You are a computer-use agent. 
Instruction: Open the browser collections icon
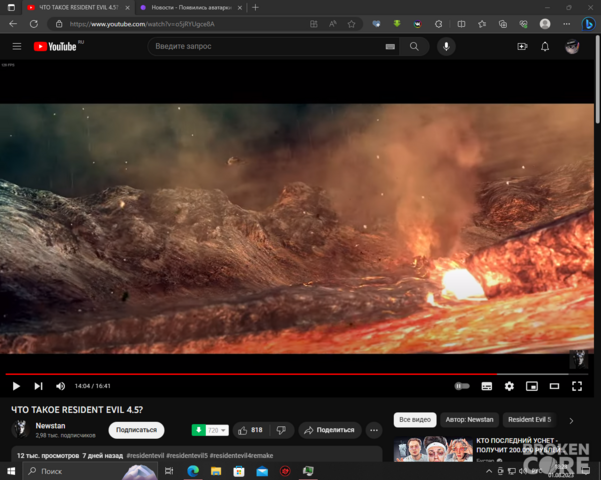pyautogui.click(x=502, y=24)
